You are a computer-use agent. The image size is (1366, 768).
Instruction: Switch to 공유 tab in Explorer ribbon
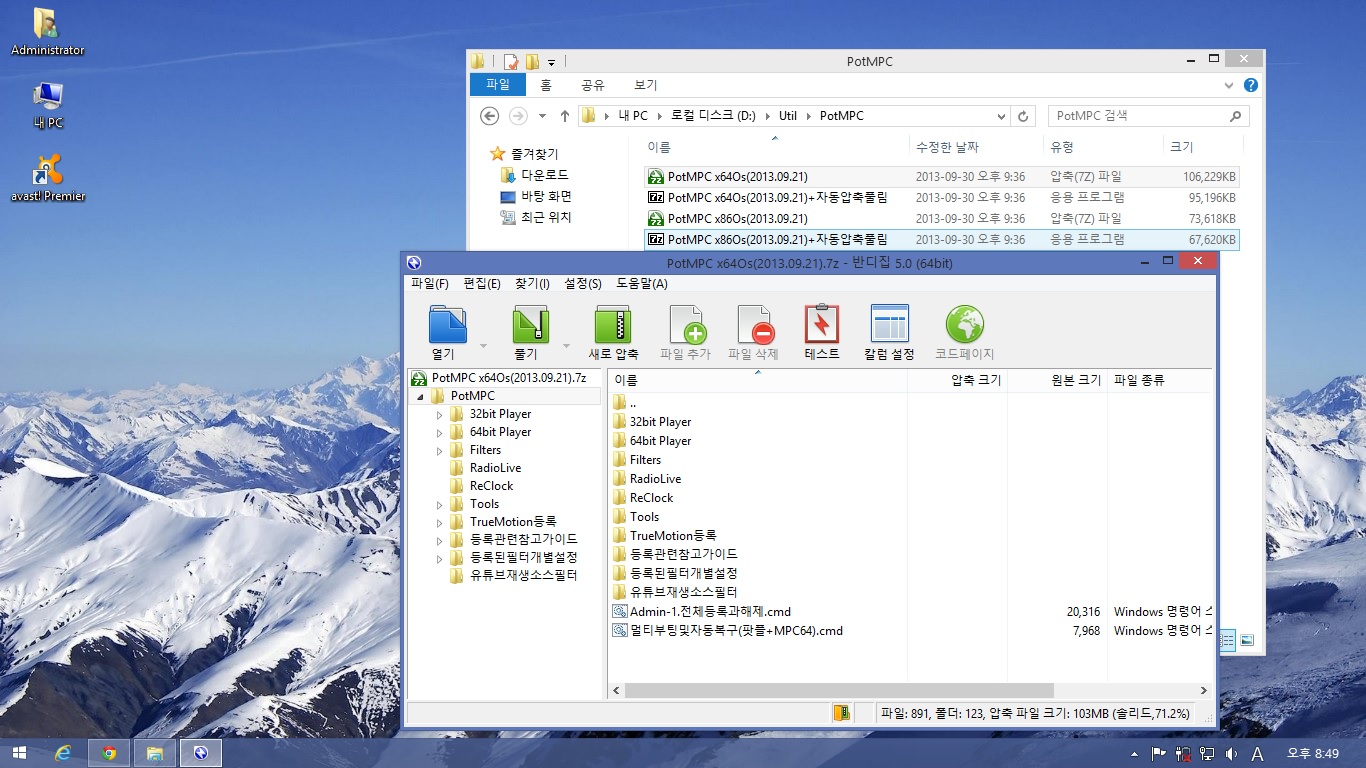pos(593,86)
